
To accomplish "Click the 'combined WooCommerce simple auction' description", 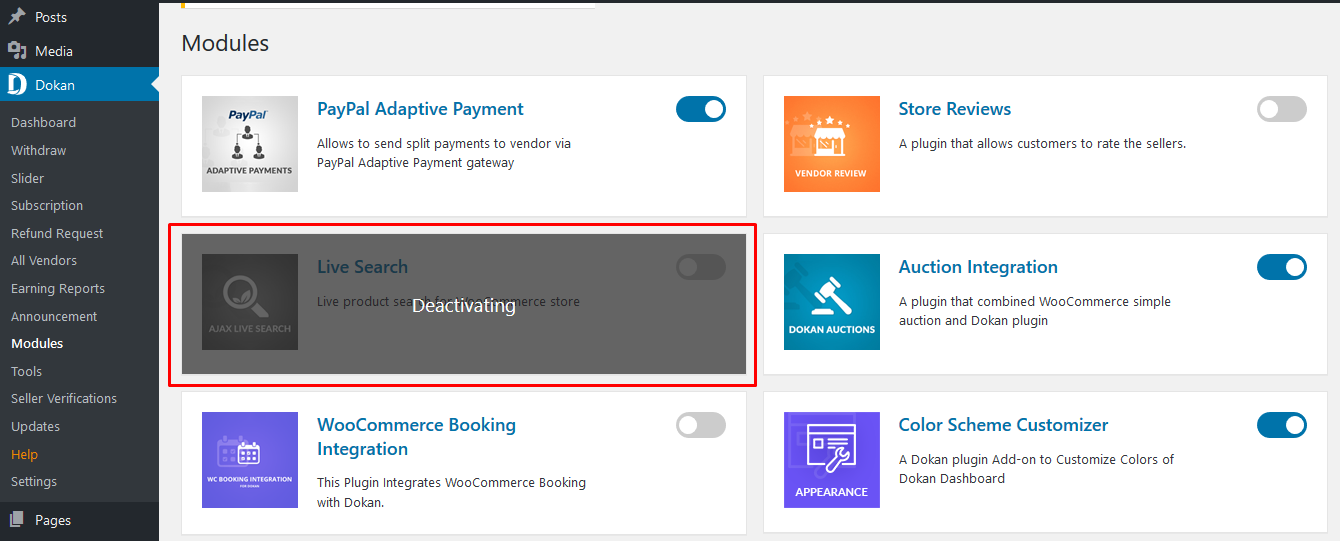I will tap(1035, 311).
